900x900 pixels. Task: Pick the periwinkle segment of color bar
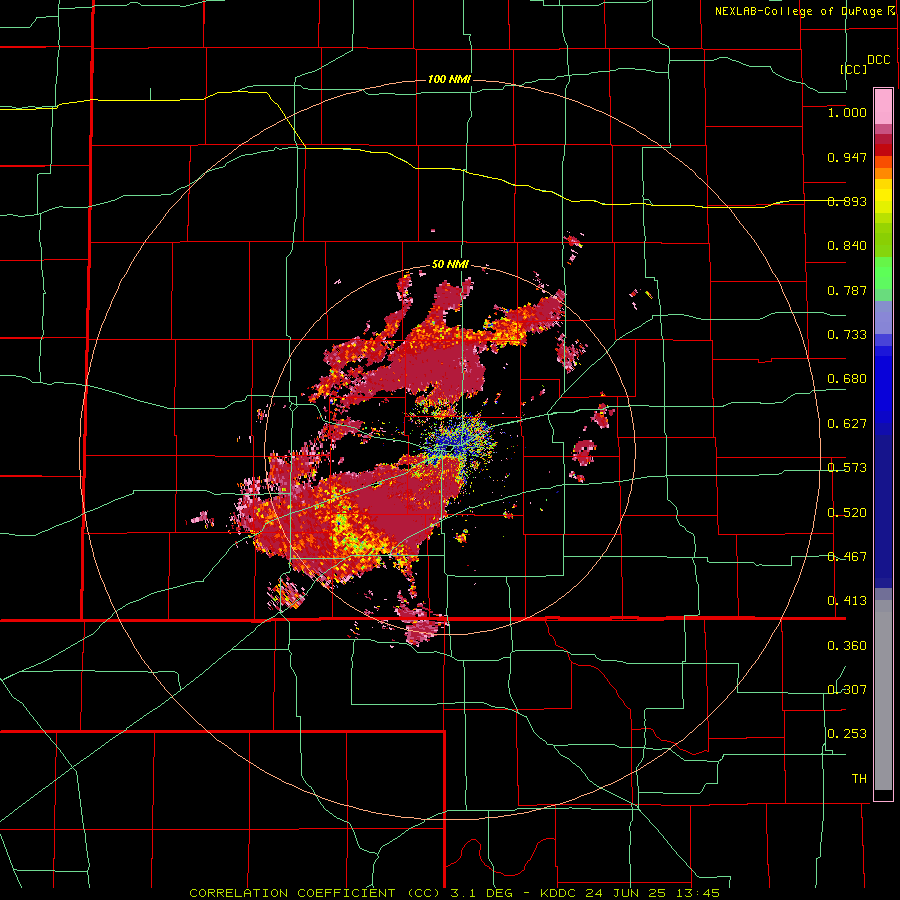(883, 317)
